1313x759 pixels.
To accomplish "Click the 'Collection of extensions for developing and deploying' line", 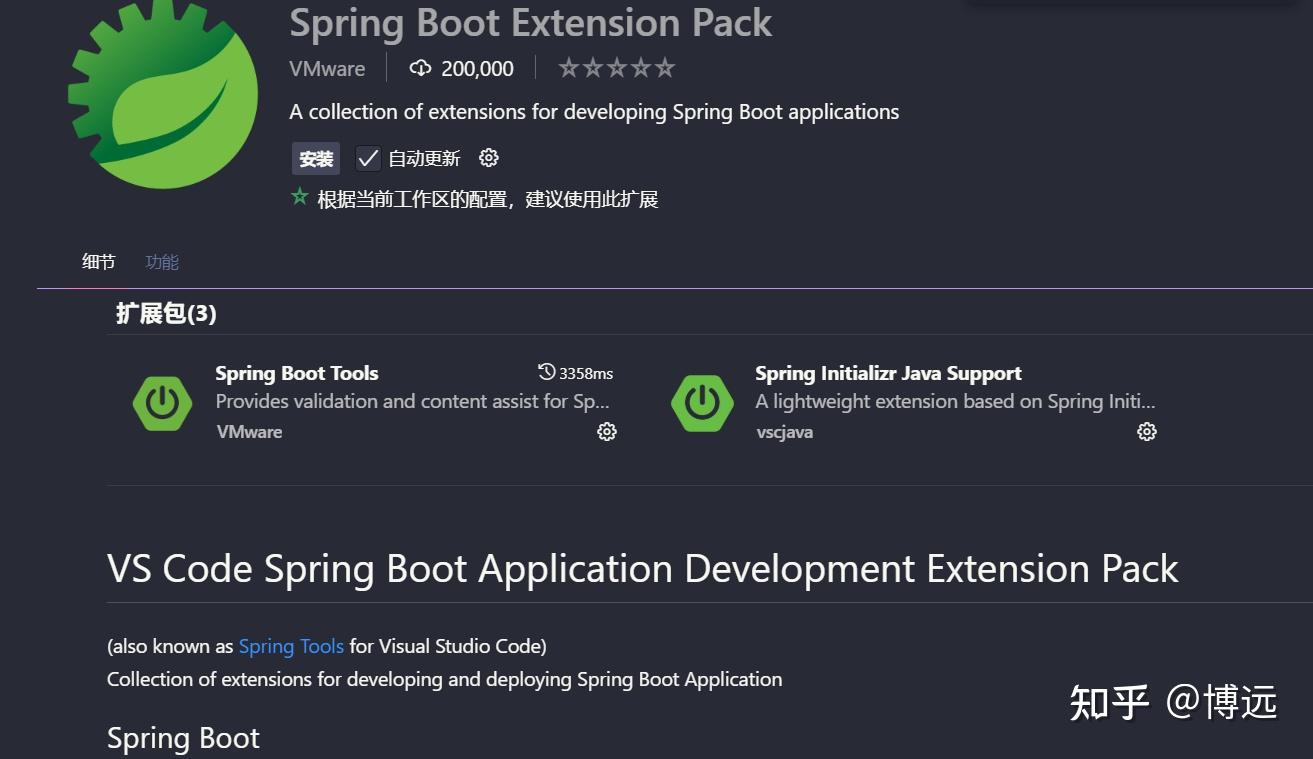I will coord(445,679).
